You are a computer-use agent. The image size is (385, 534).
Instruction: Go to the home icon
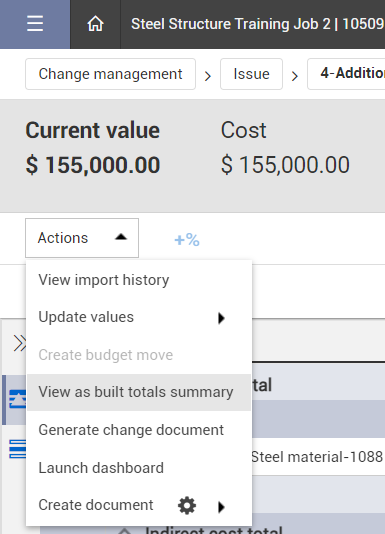pyautogui.click(x=95, y=24)
